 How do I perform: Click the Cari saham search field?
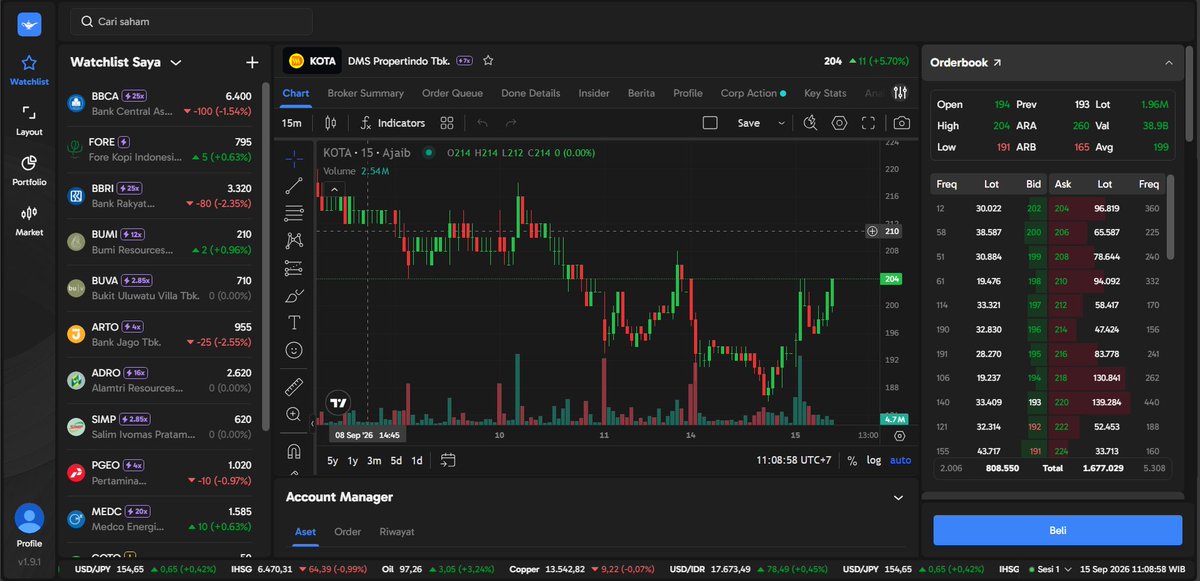[x=191, y=21]
